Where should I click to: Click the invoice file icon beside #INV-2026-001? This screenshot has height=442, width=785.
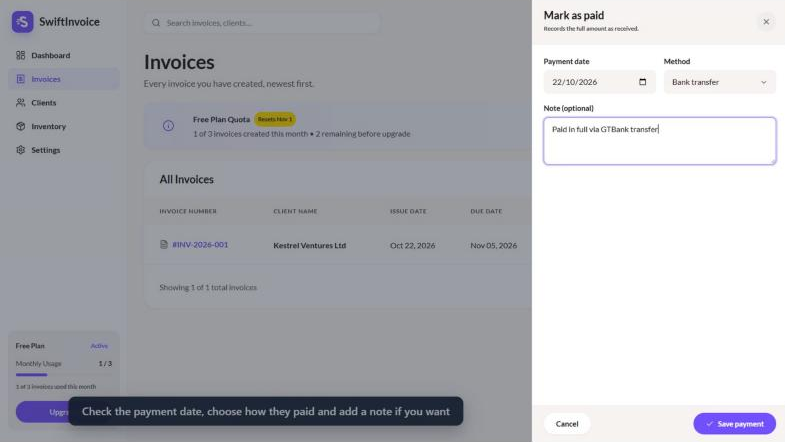coord(164,244)
